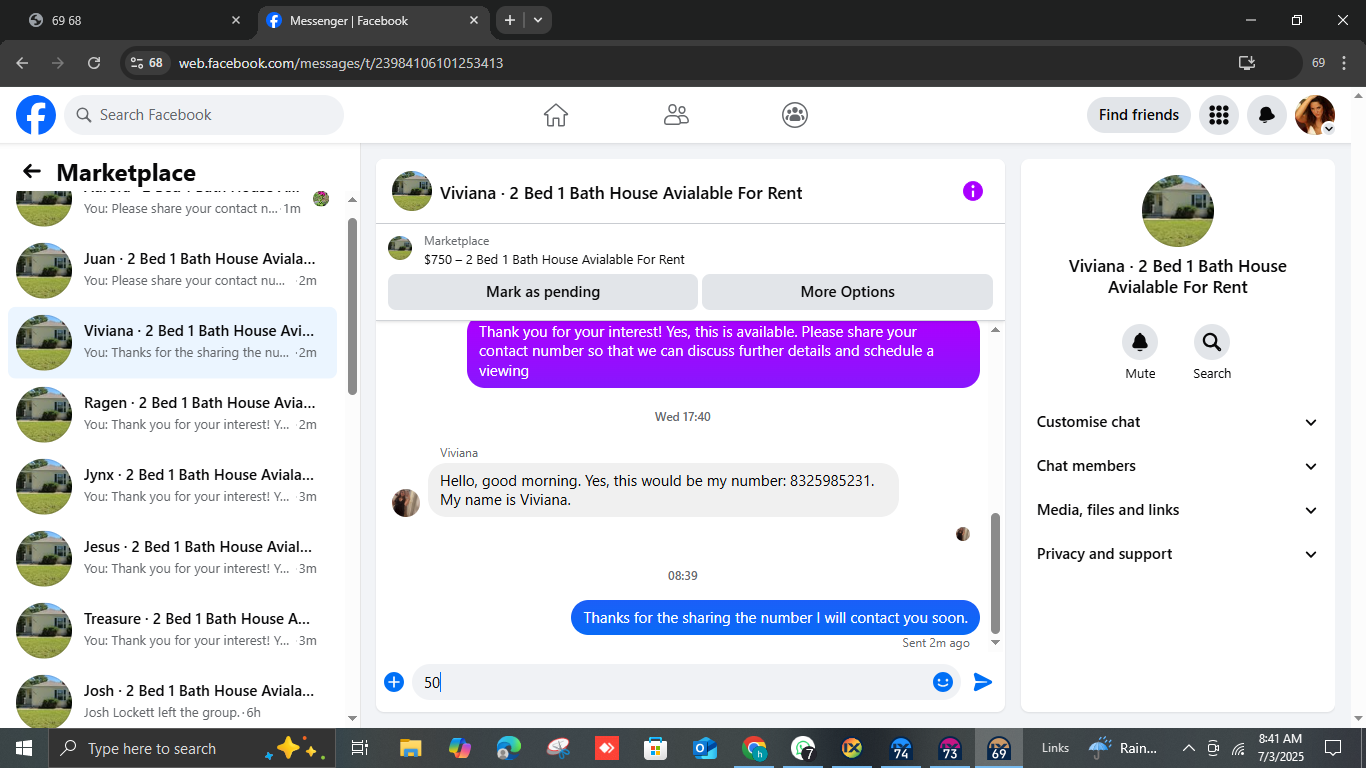Choose an emoji using the smiley icon
Screen dimensions: 1366x768
942,682
